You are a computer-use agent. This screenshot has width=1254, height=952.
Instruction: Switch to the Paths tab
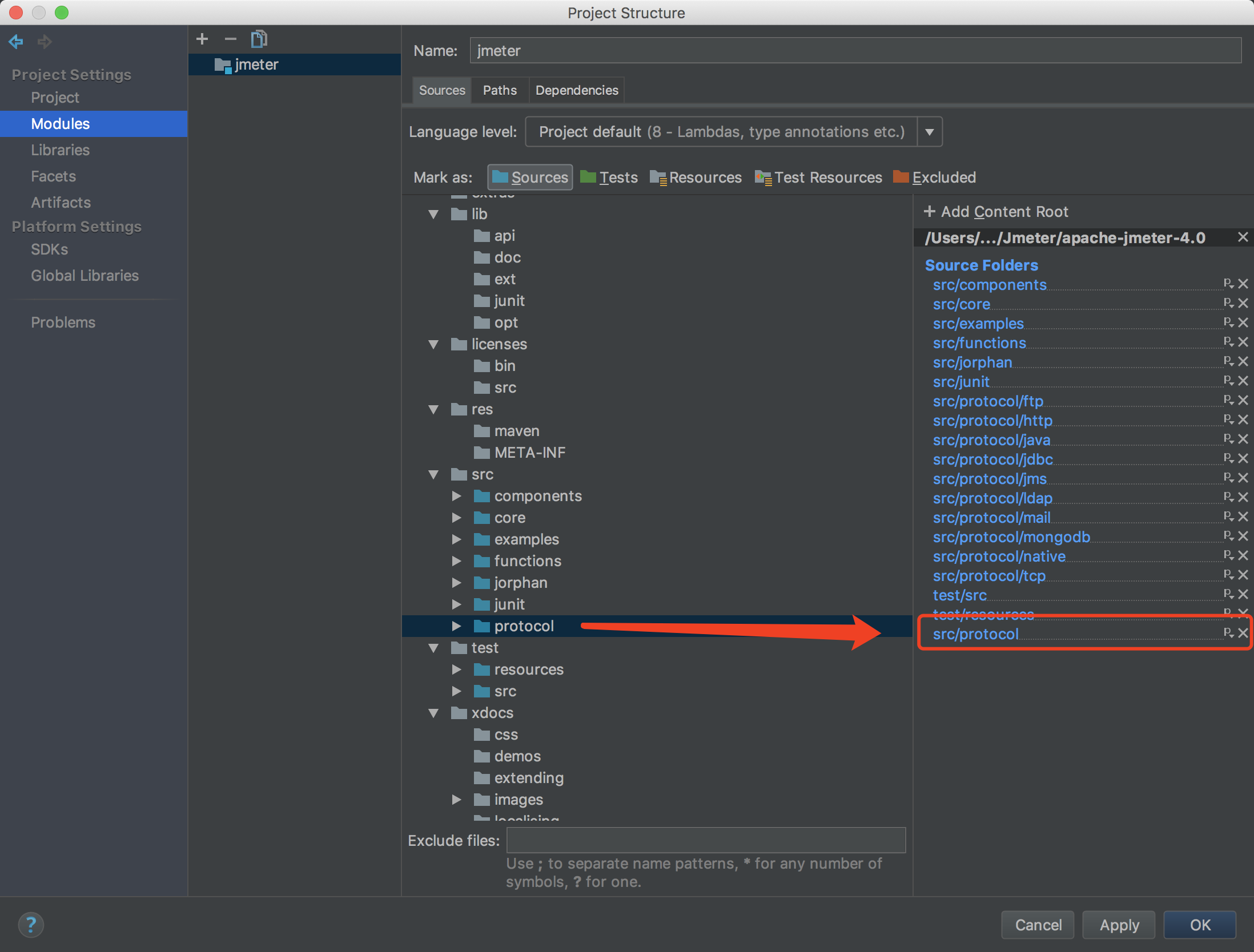click(500, 90)
